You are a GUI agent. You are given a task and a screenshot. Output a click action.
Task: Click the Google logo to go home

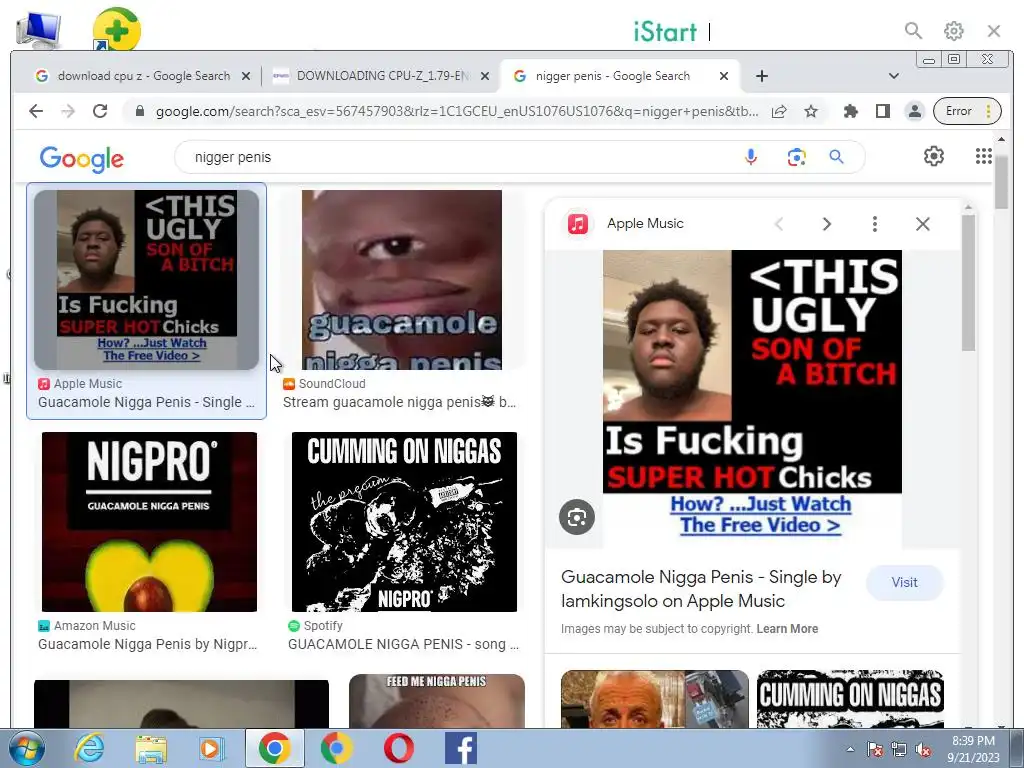[x=82, y=159]
